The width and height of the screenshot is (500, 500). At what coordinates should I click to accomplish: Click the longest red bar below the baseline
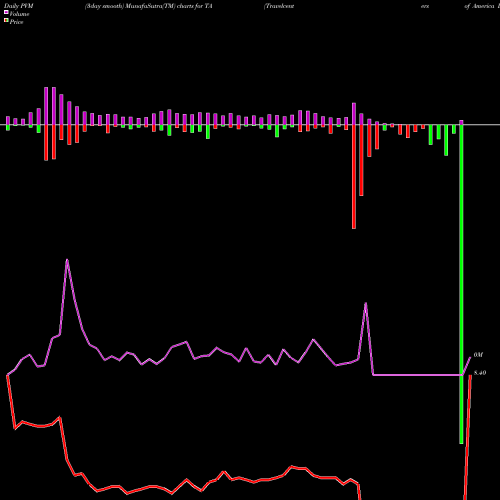(354, 177)
